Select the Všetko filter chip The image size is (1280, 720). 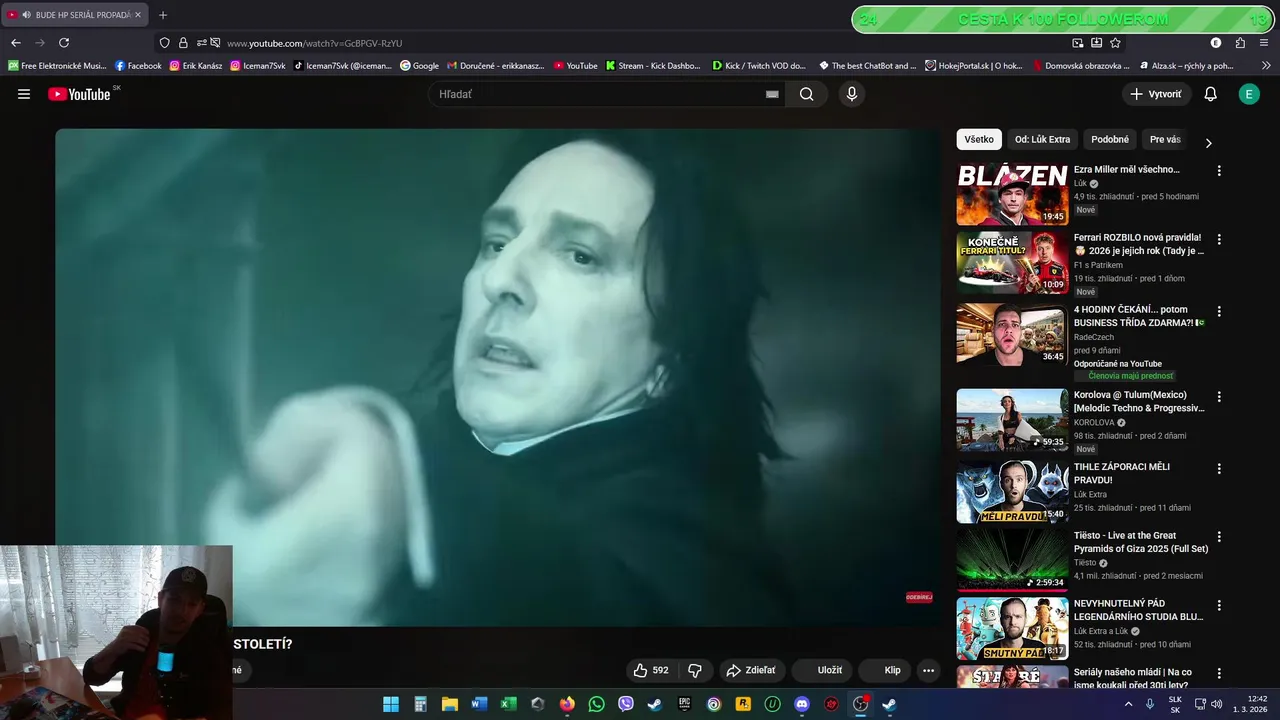tap(979, 140)
